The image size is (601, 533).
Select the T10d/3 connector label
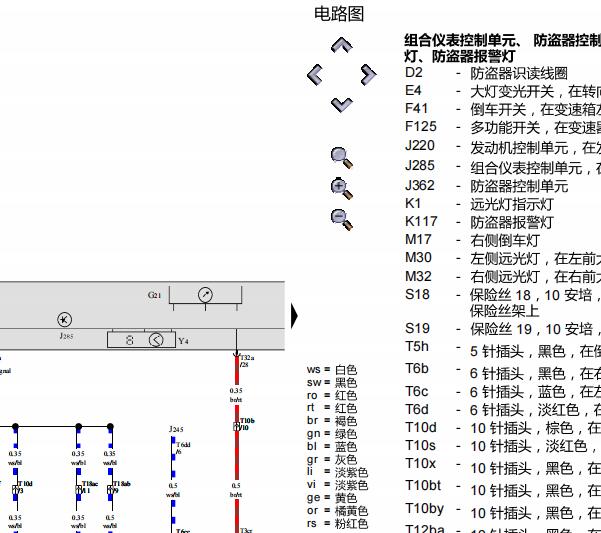pyautogui.click(x=25, y=487)
